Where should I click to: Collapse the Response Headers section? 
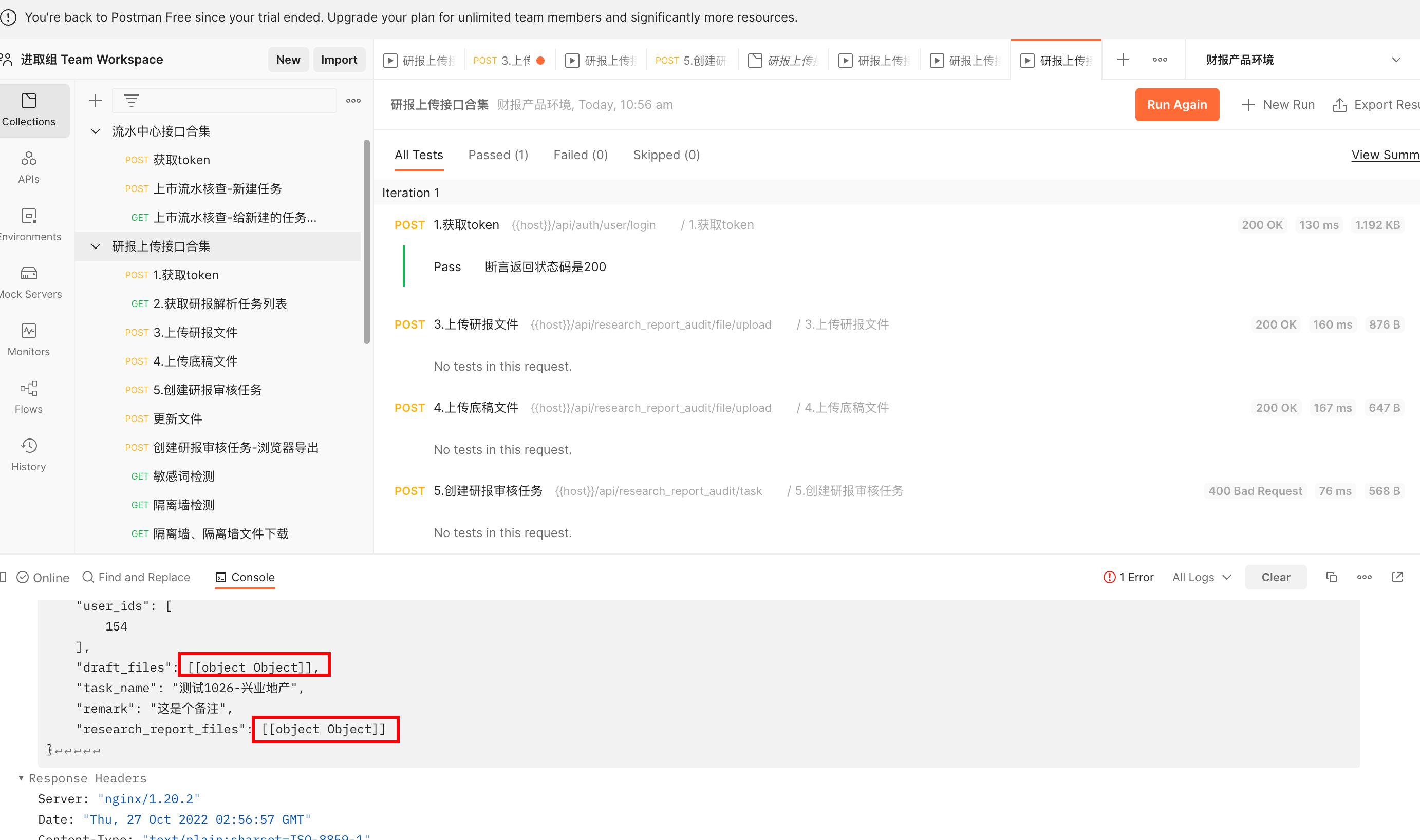[x=22, y=778]
